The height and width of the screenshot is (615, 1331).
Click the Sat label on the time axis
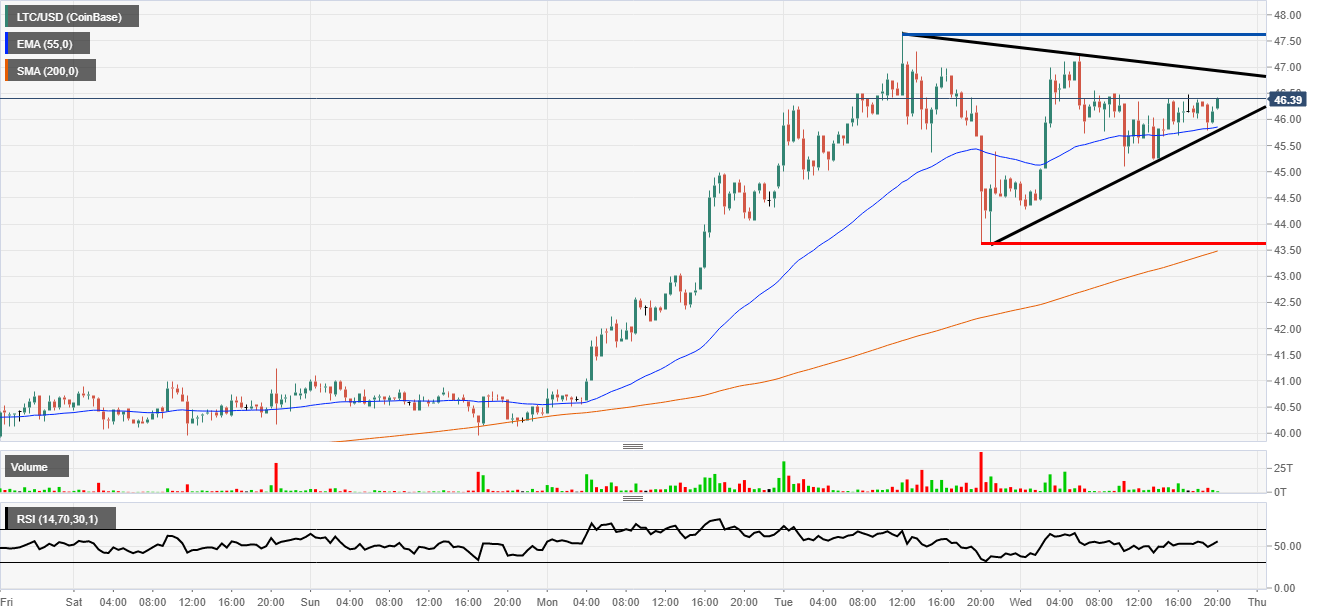click(x=73, y=603)
